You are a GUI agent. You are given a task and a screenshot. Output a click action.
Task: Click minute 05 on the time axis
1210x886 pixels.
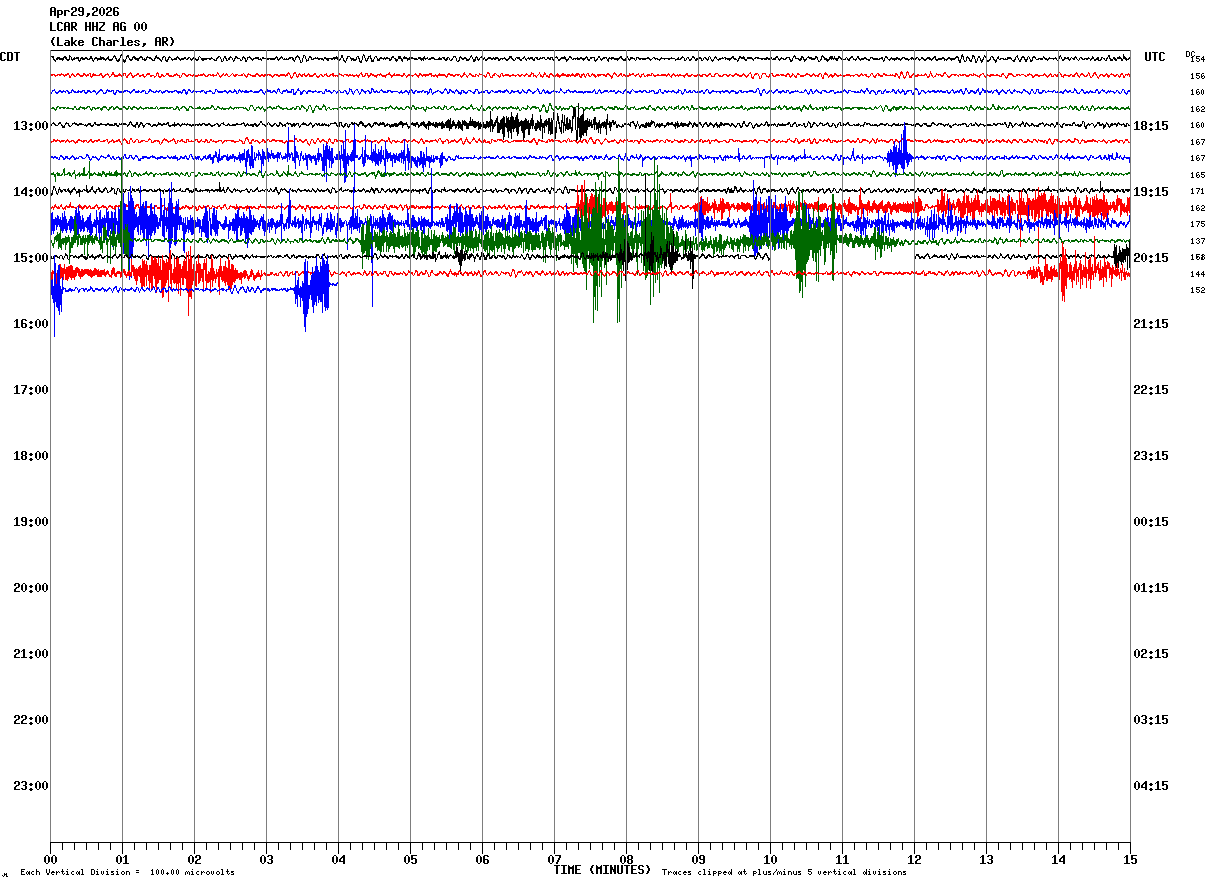coord(410,860)
